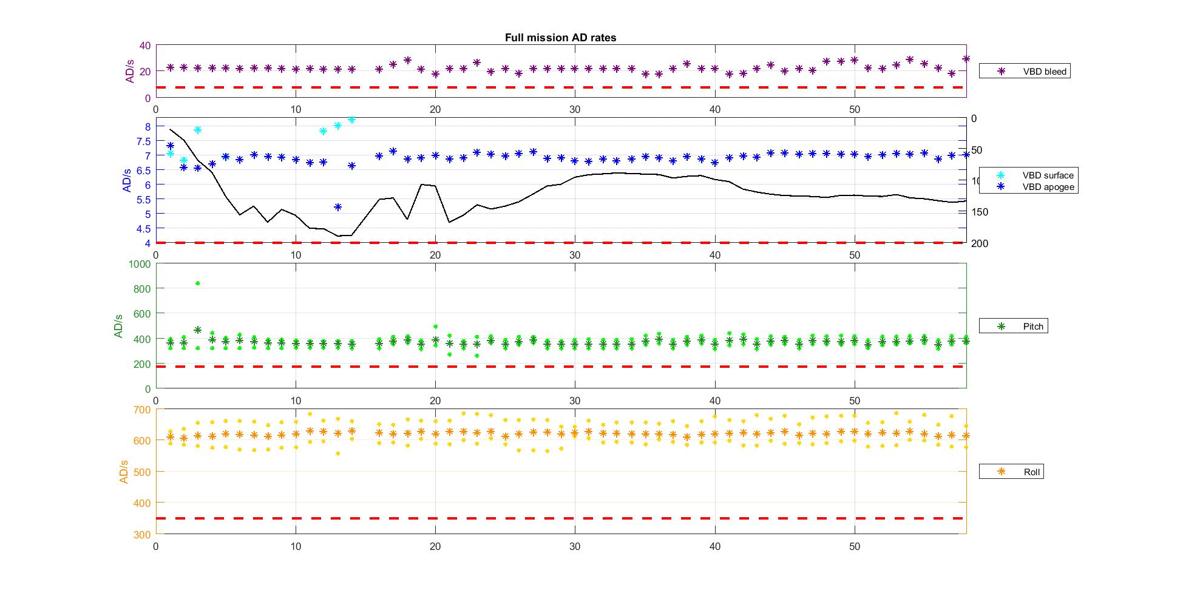
Task: Click the 1000 tick label on Pitch axis
Action: [139, 264]
